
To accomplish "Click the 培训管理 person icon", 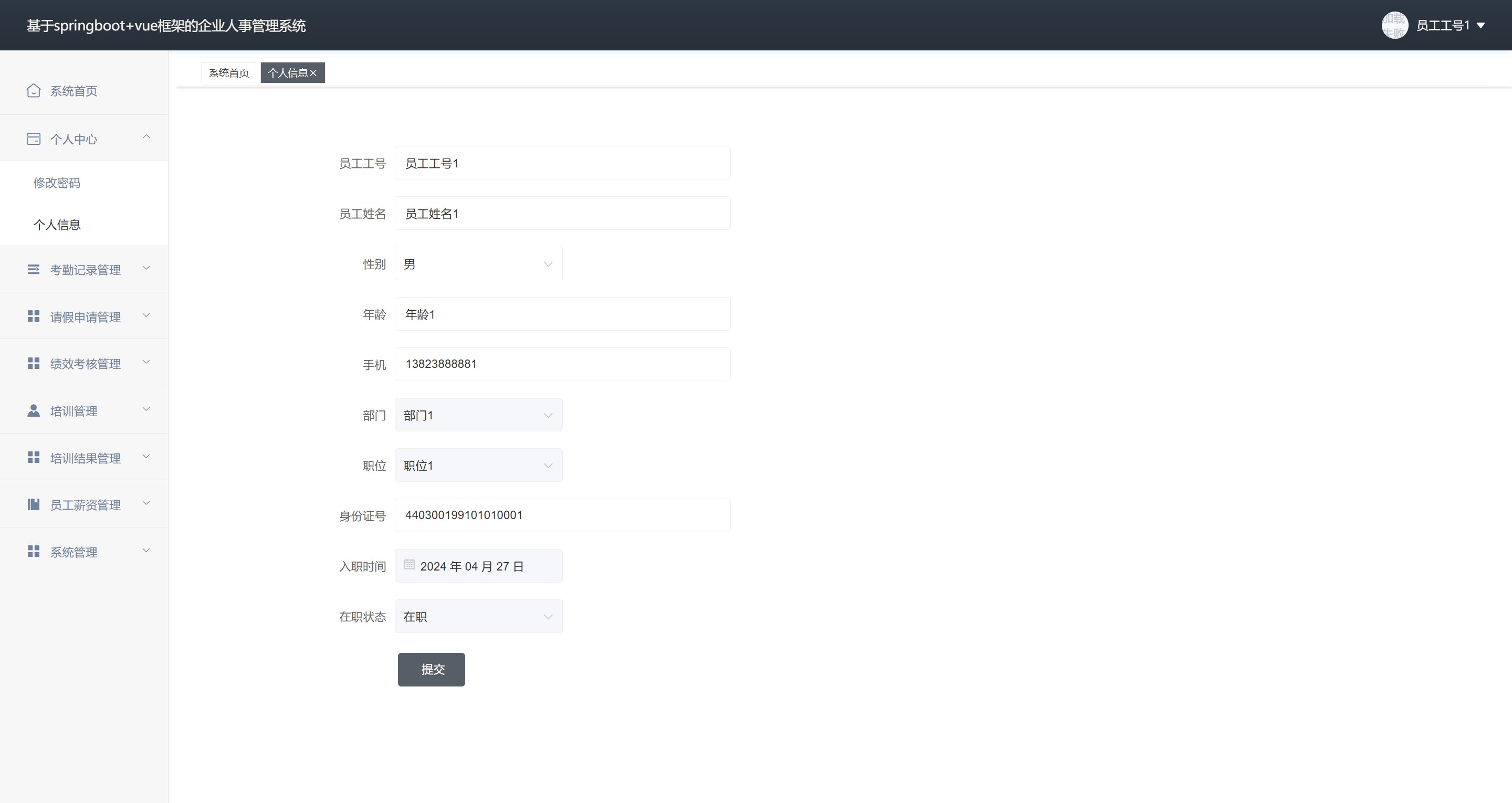I will (x=34, y=410).
